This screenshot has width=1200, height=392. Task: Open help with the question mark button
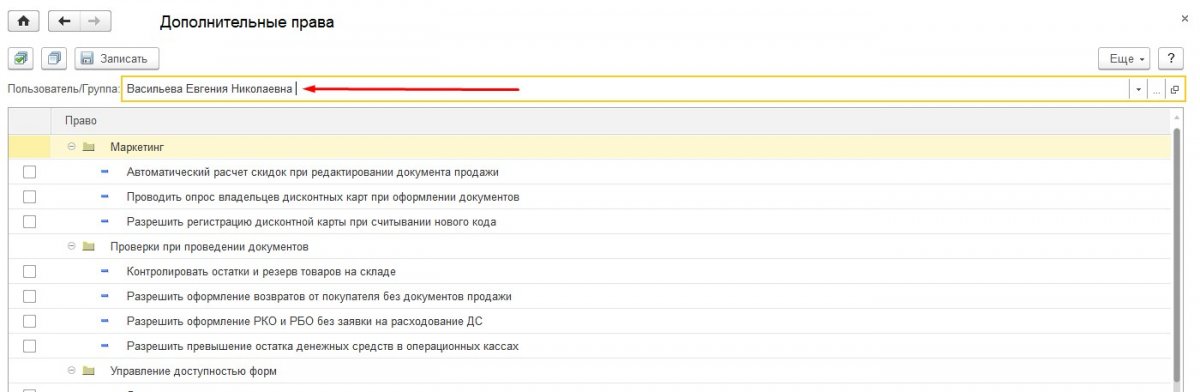coord(1172,59)
